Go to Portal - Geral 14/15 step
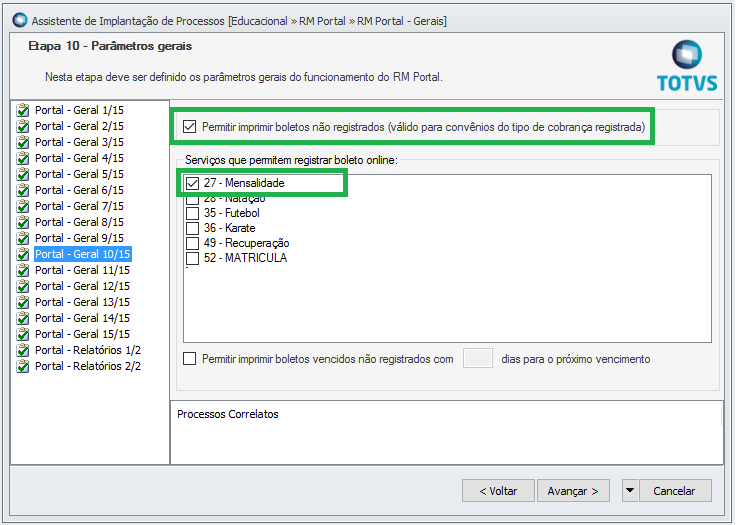The height and width of the screenshot is (525, 750). (82, 318)
